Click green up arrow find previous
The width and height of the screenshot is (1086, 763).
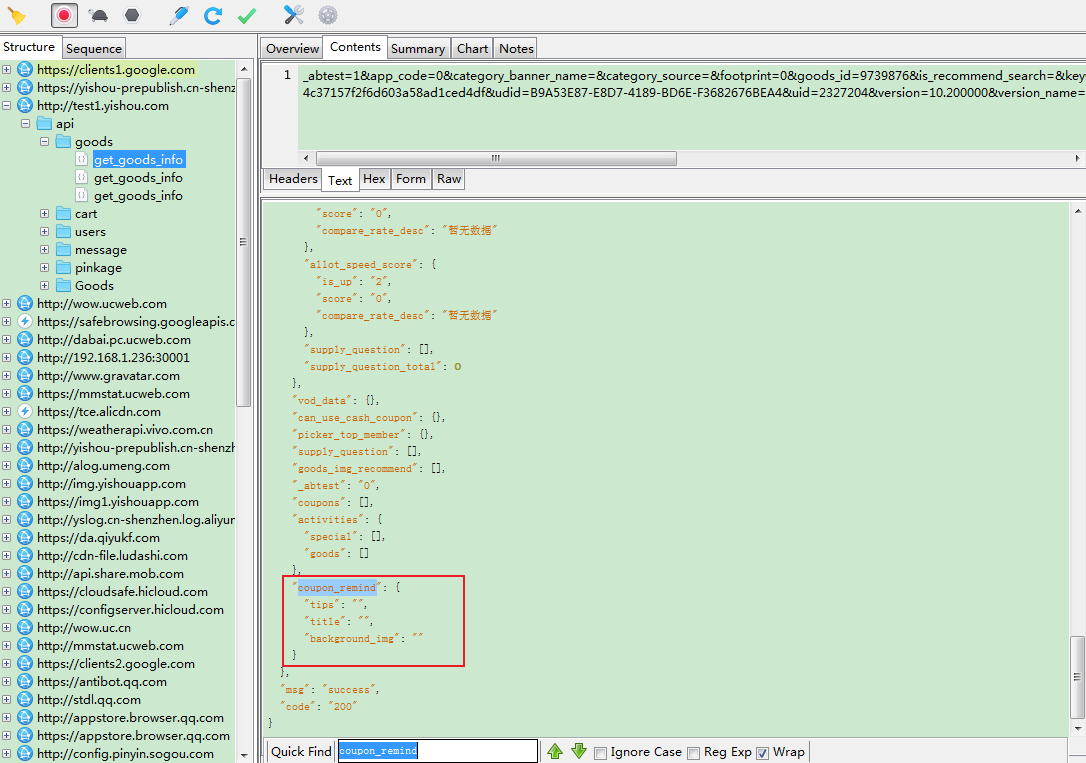(x=555, y=751)
